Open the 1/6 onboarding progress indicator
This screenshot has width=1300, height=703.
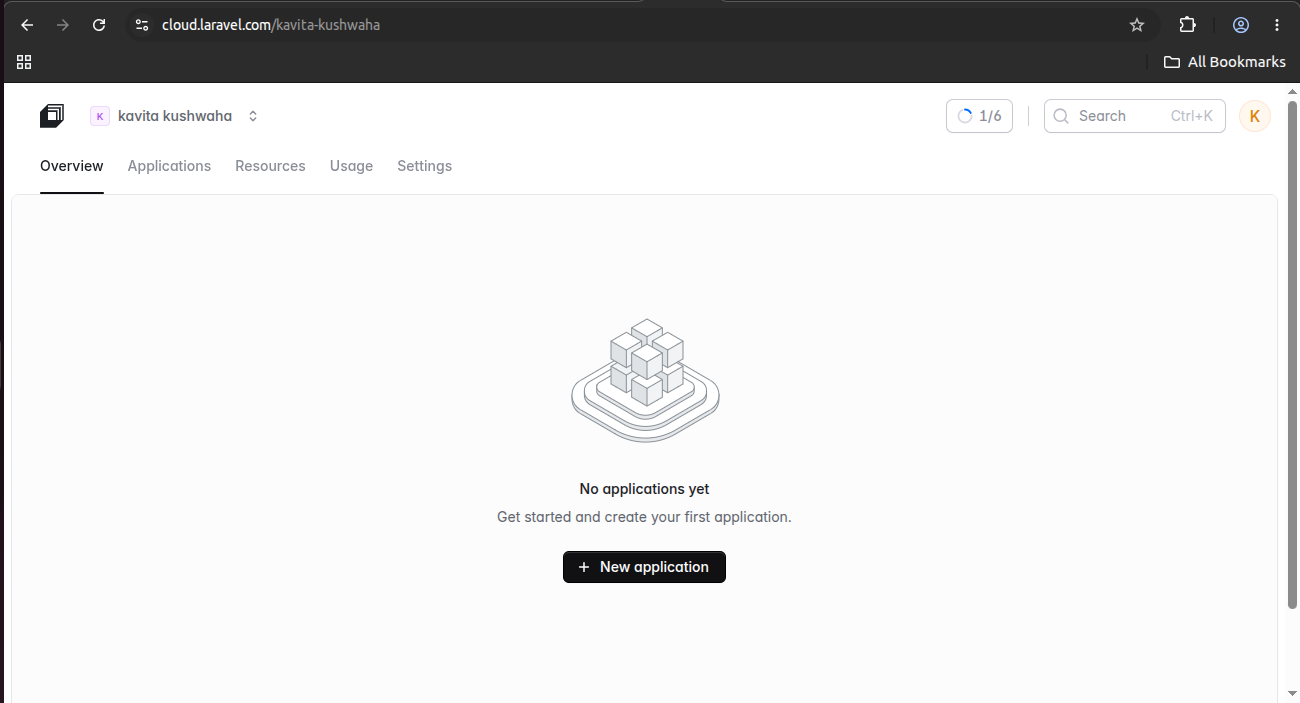(979, 116)
